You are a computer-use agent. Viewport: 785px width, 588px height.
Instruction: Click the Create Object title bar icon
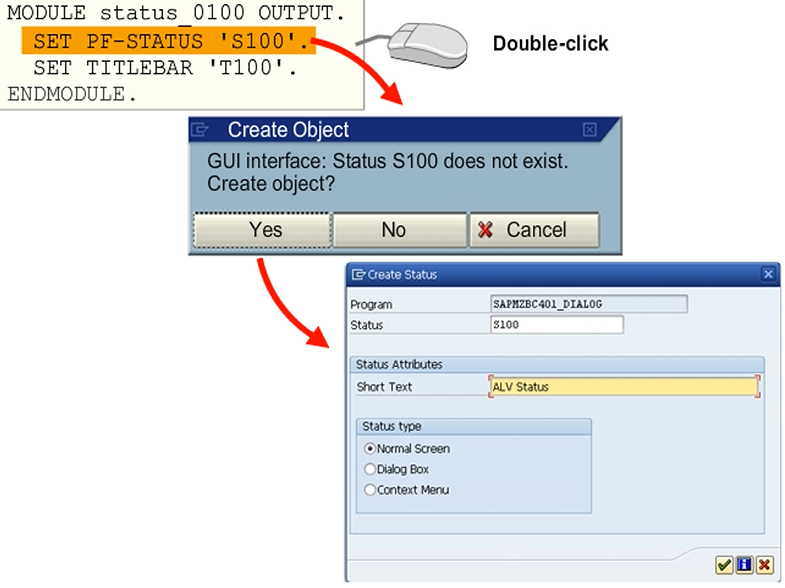(x=200, y=130)
